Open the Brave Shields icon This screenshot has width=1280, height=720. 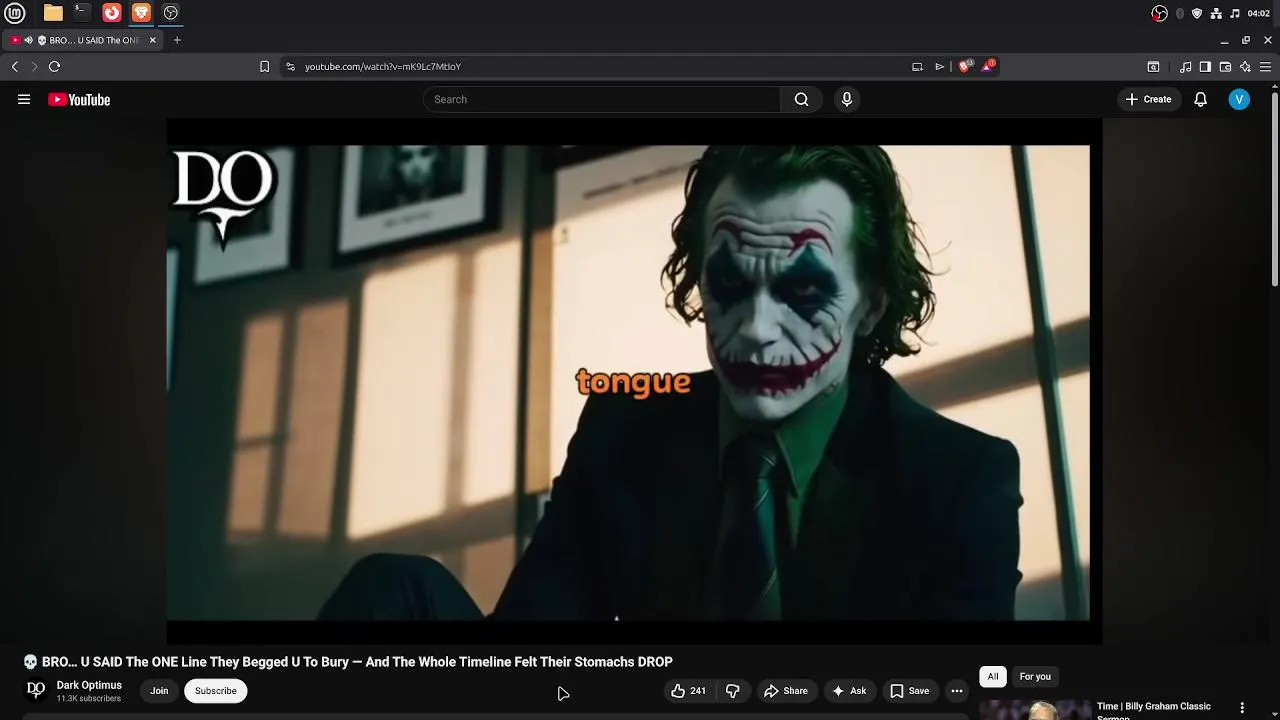965,66
